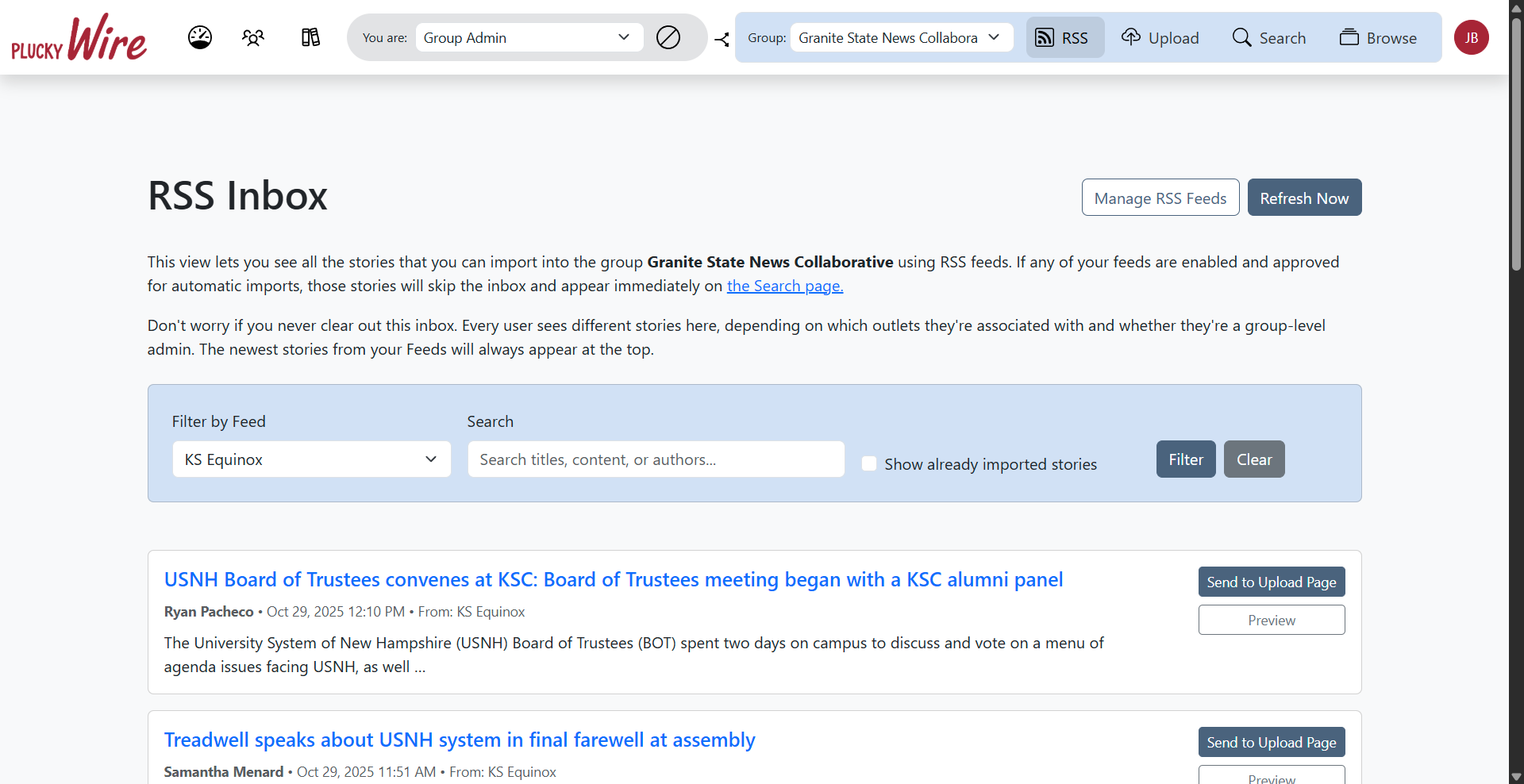Enable Show already imported stories checkbox
Viewport: 1524px width, 784px height.
(869, 463)
